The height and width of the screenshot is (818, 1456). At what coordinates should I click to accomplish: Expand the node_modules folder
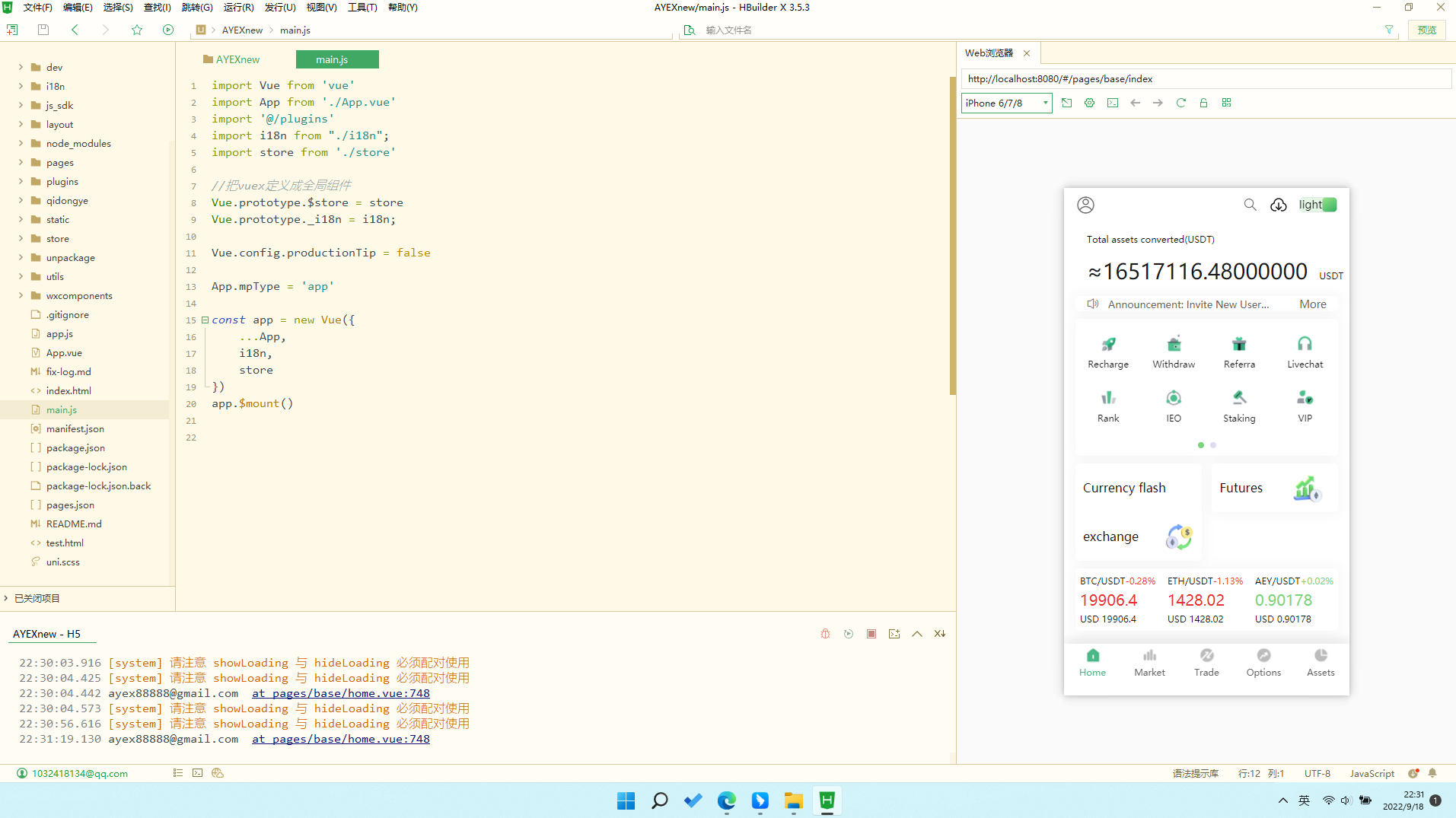[21, 143]
